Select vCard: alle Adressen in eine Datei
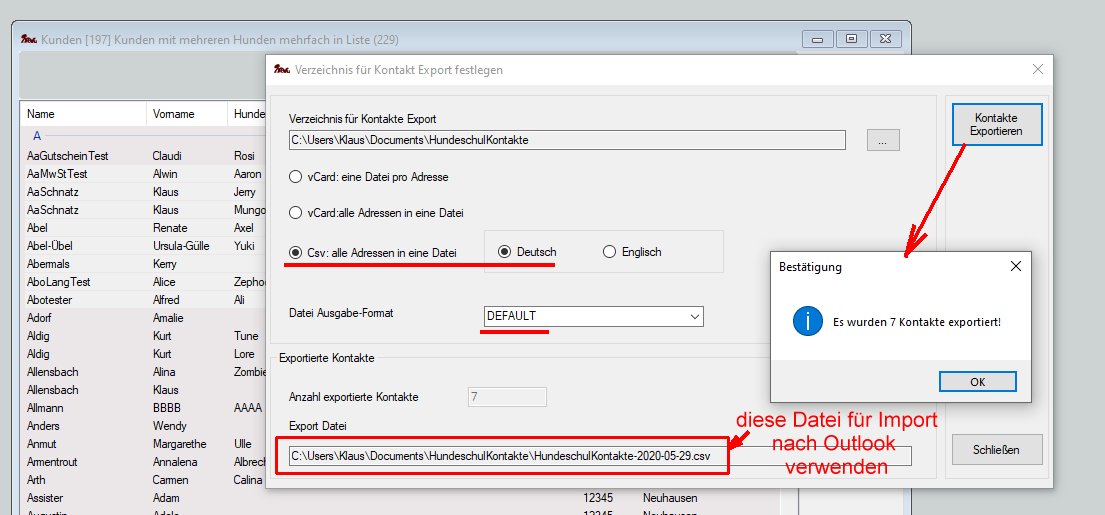The image size is (1105, 515). (x=295, y=213)
